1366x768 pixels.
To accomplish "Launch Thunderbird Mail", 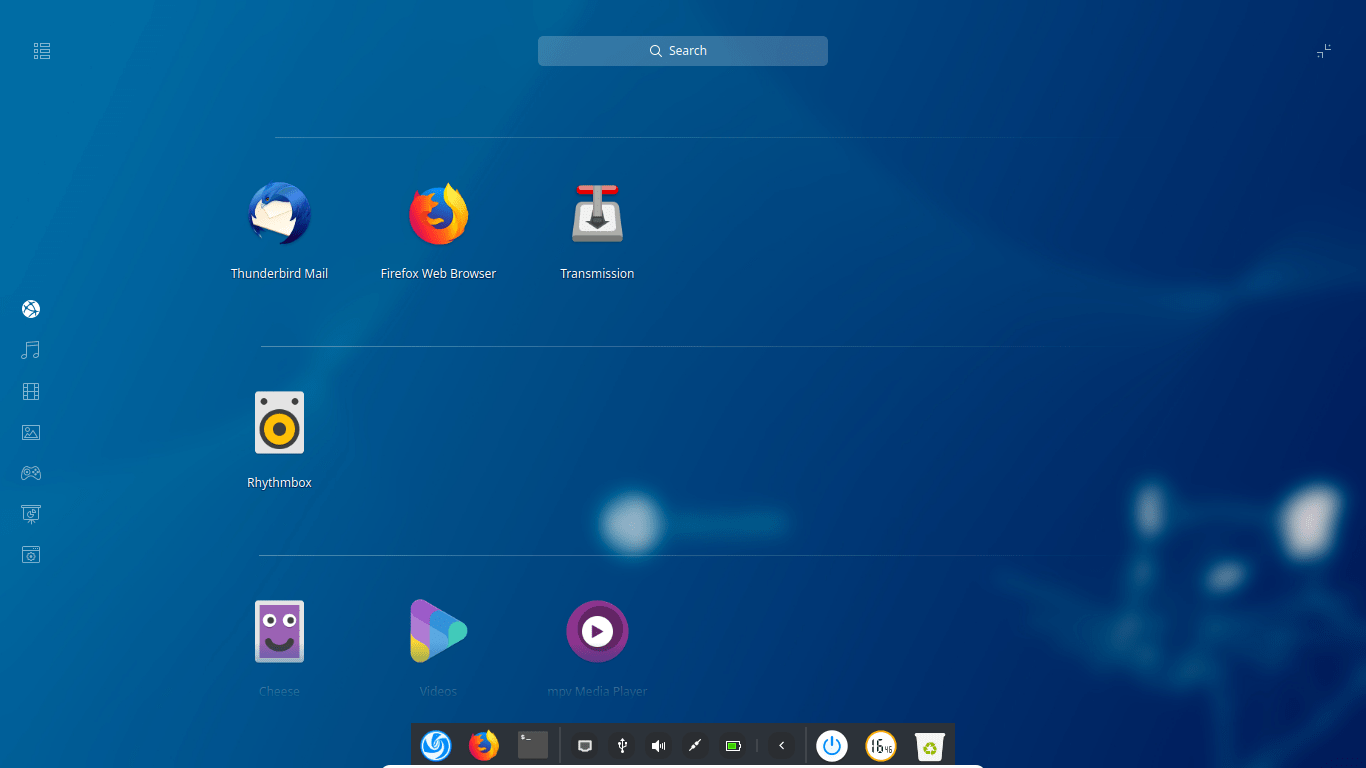I will pyautogui.click(x=279, y=213).
